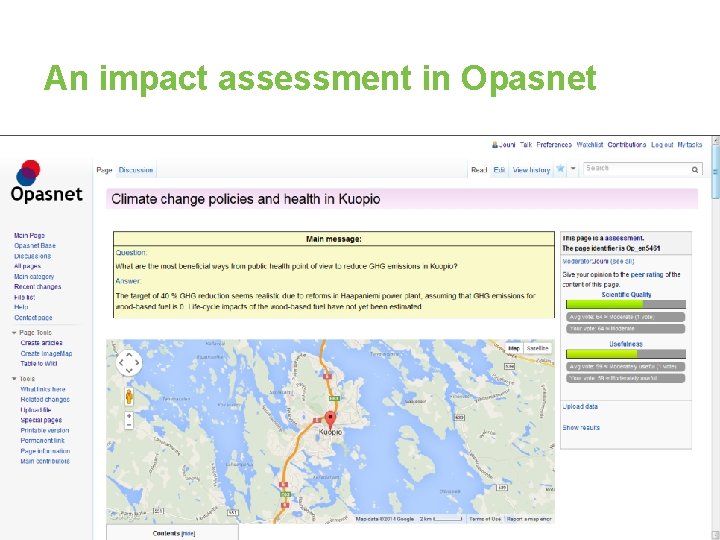Open My tasks link
Viewport: 720px width, 540px height.
coord(690,145)
